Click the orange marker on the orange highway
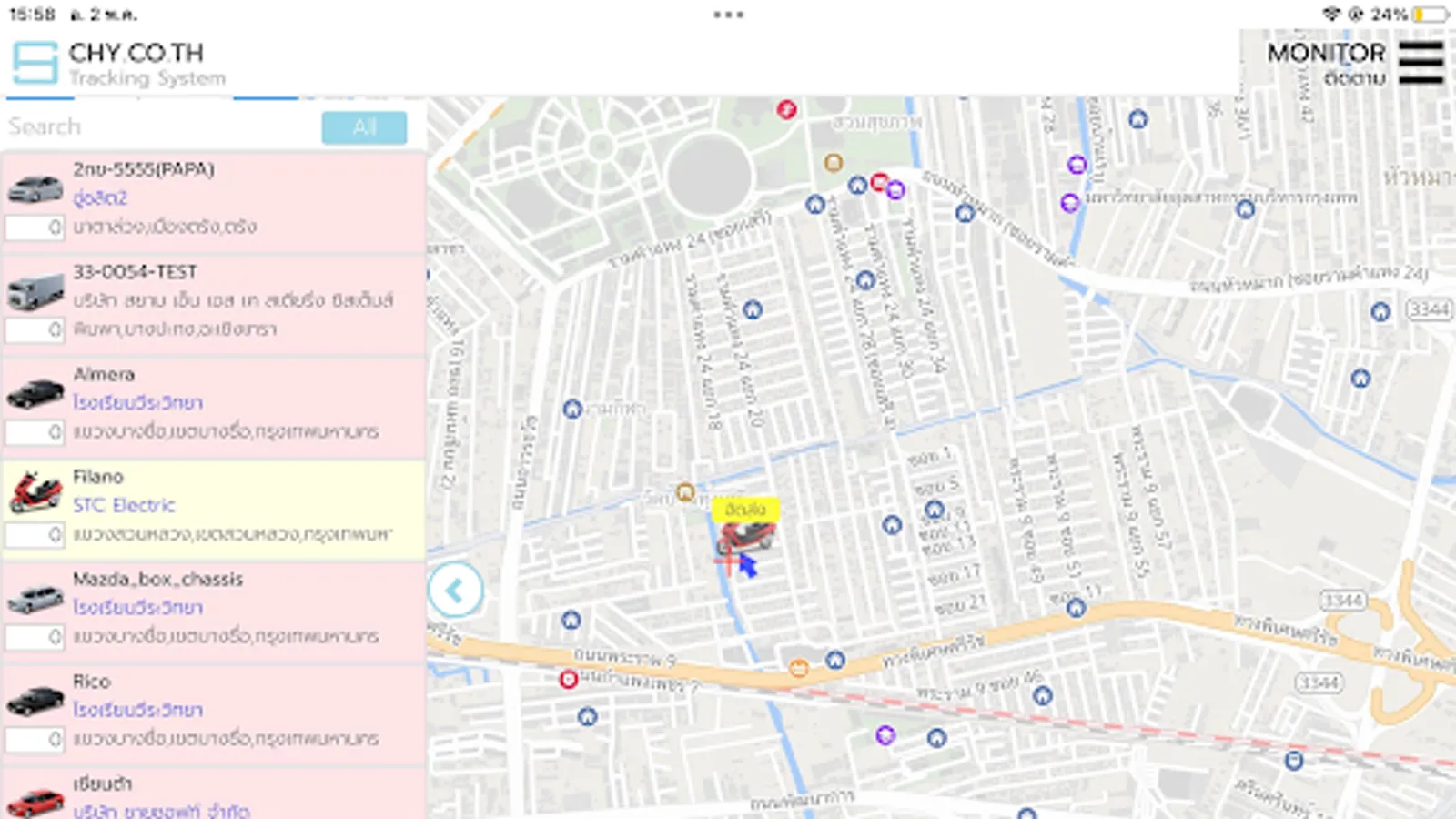 tap(798, 669)
